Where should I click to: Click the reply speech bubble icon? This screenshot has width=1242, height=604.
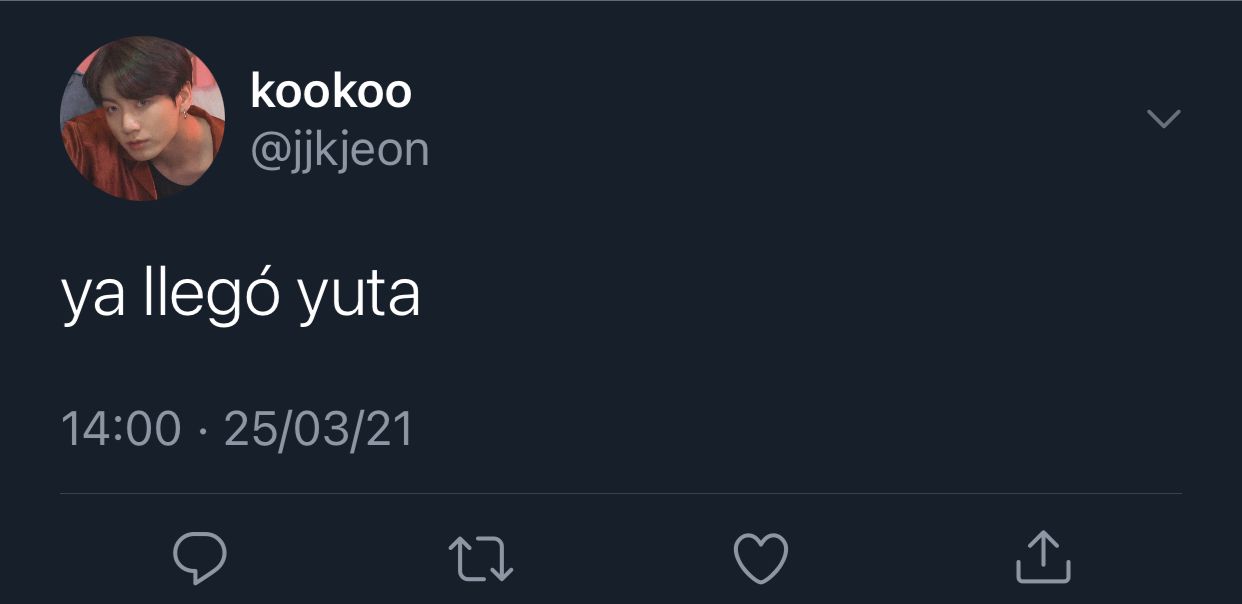(200, 558)
